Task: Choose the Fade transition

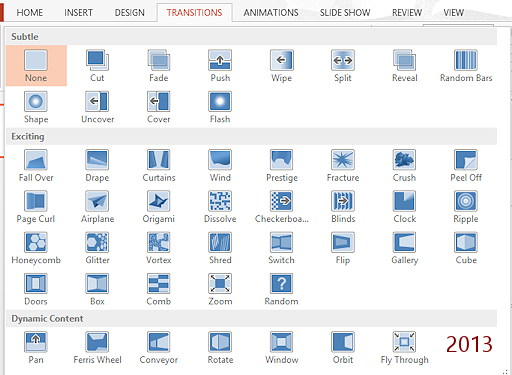Action: pyautogui.click(x=159, y=66)
